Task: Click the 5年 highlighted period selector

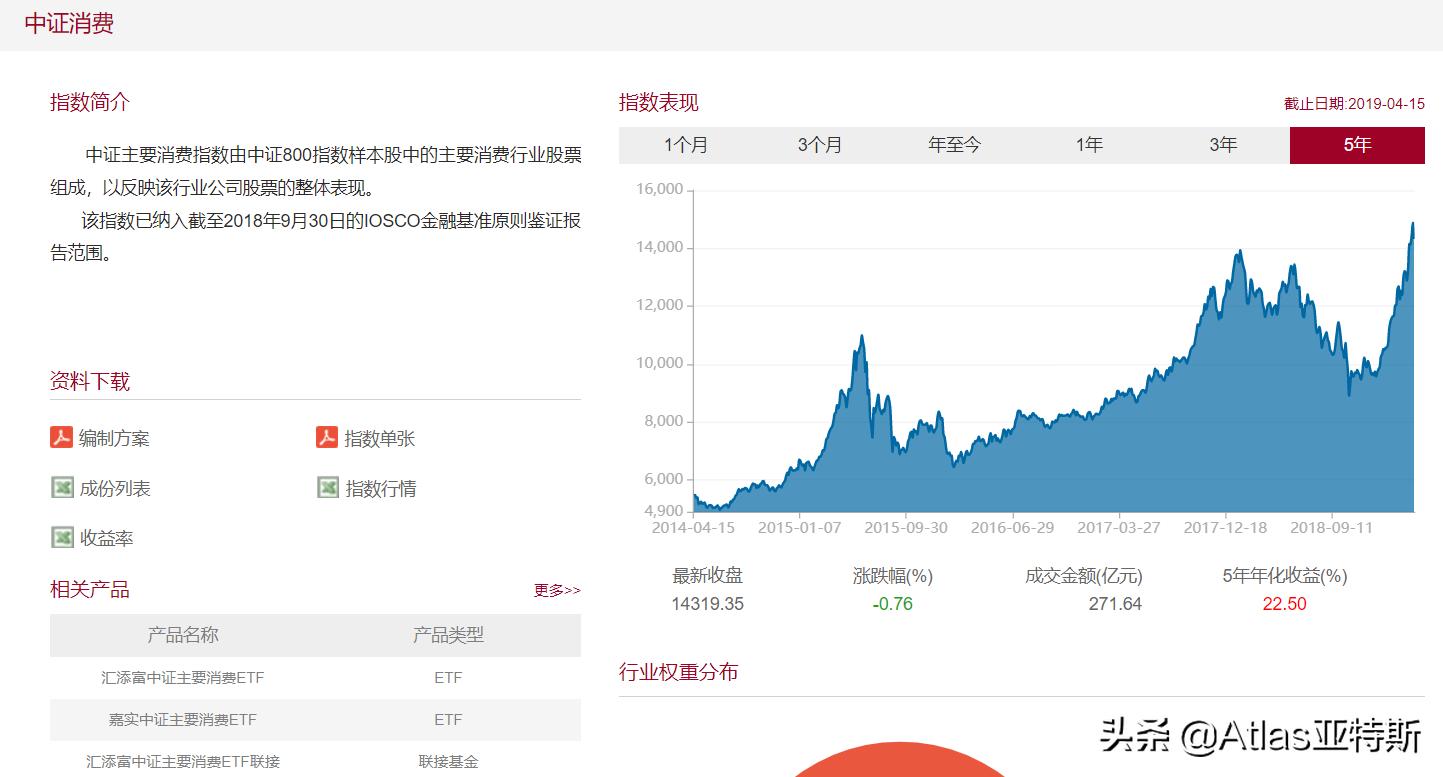Action: click(x=1356, y=144)
